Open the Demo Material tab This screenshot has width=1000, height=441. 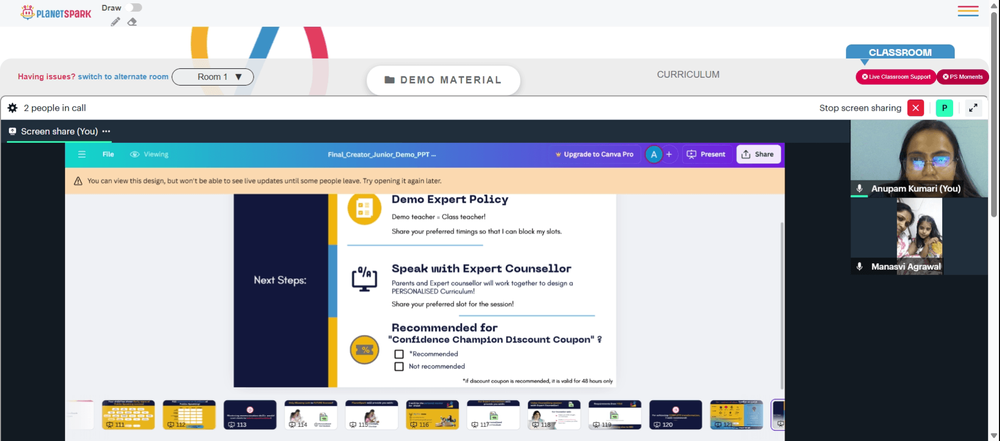[x=443, y=80]
